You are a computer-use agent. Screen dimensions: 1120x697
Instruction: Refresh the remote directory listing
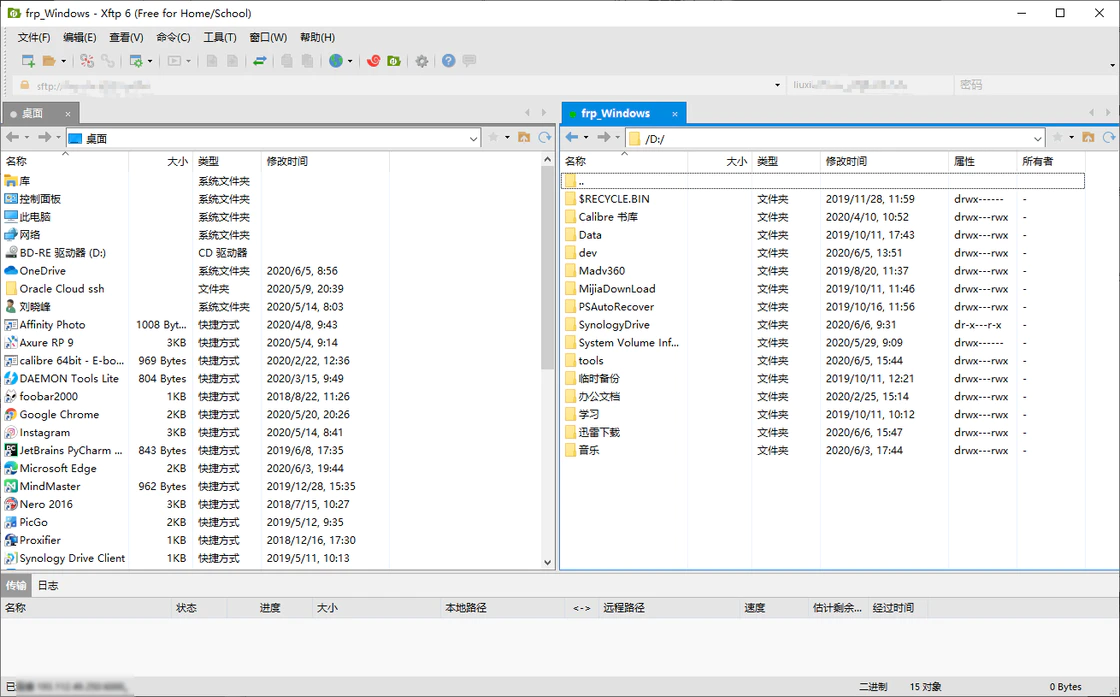pyautogui.click(x=1110, y=137)
